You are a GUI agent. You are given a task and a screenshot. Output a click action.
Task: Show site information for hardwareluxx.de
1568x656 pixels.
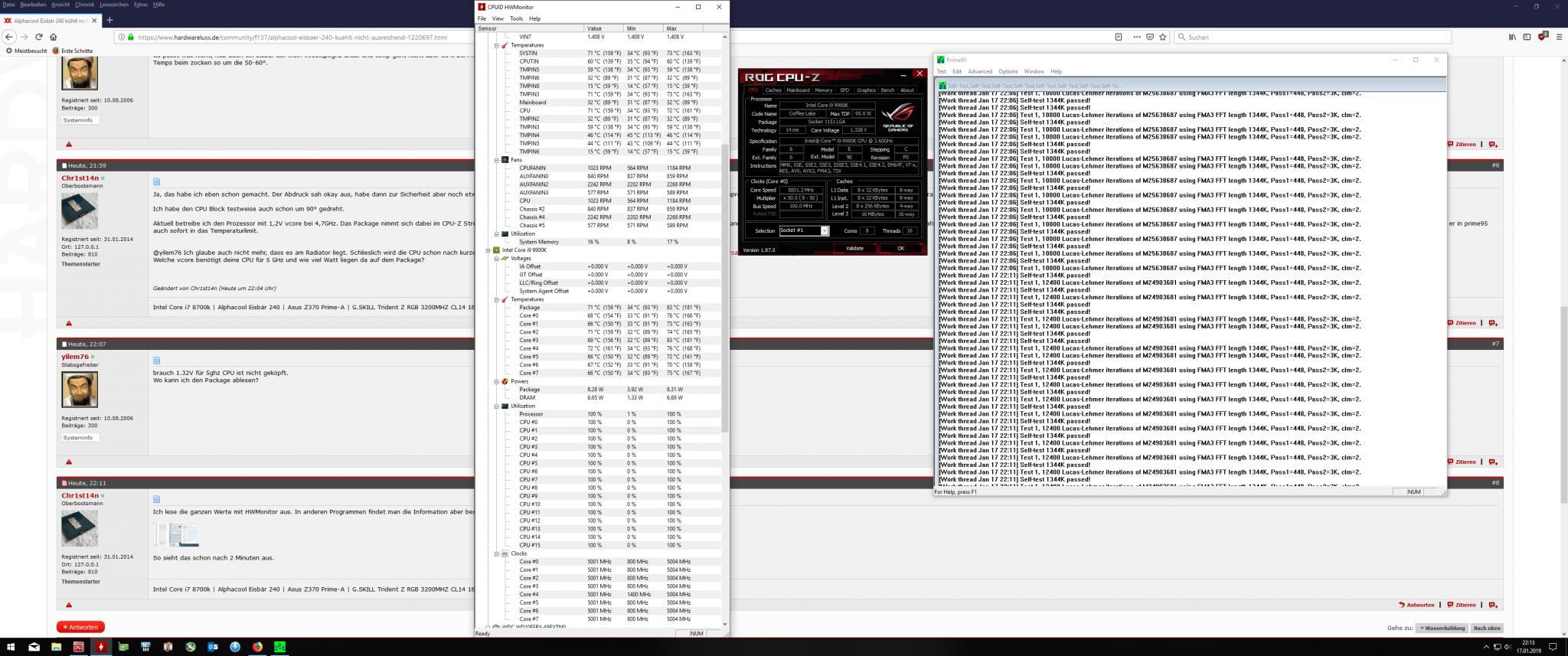pos(122,37)
